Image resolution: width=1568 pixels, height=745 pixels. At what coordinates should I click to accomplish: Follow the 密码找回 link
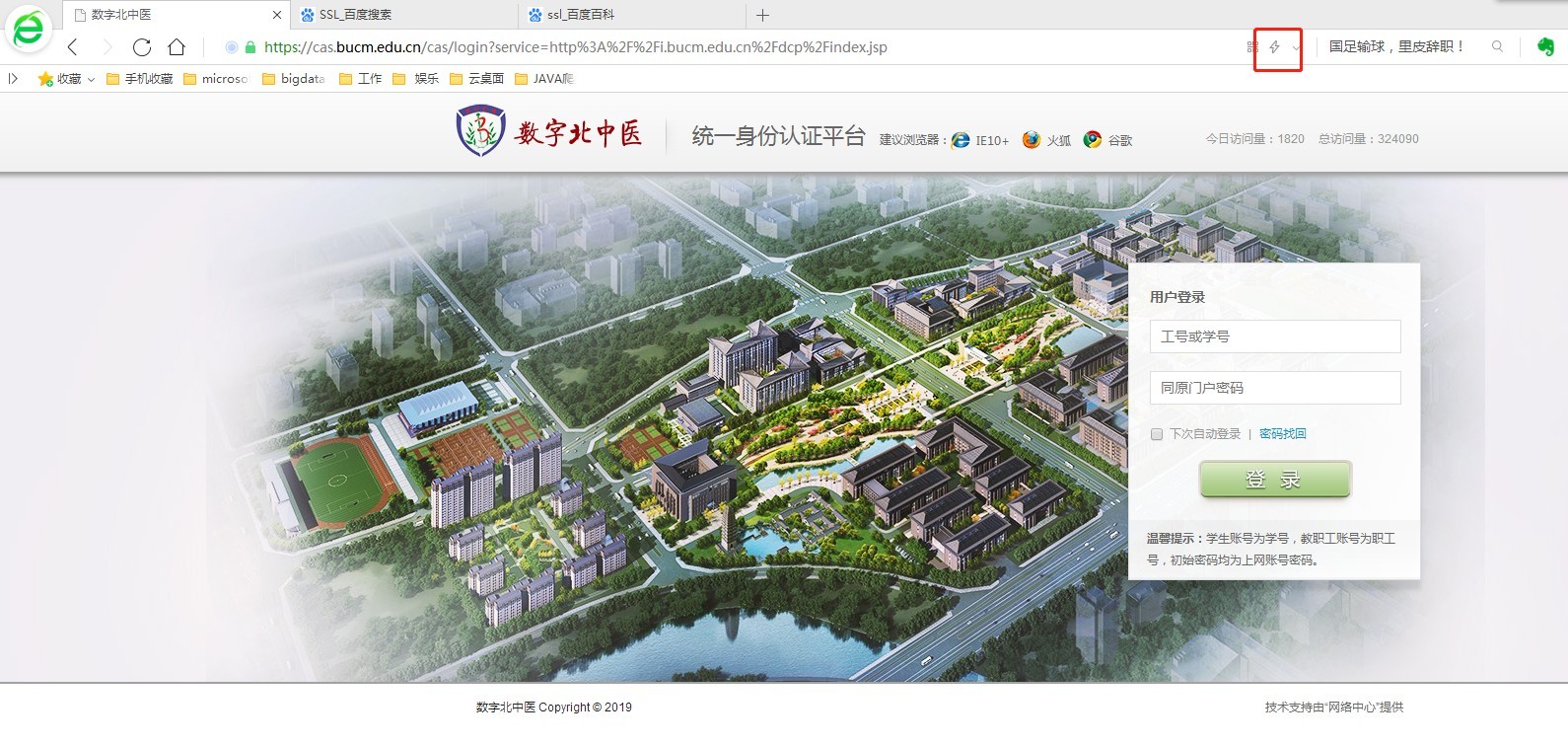pyautogui.click(x=1282, y=434)
